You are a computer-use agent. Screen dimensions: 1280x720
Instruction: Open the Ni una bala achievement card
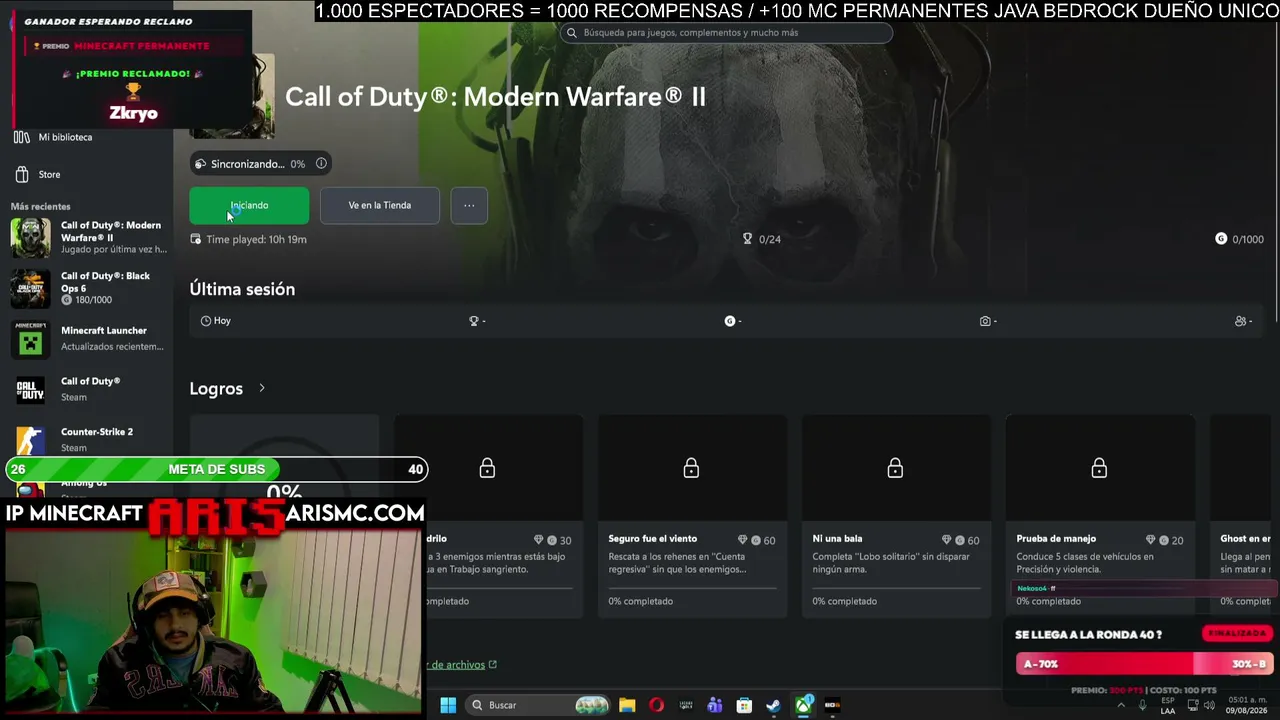tap(896, 516)
